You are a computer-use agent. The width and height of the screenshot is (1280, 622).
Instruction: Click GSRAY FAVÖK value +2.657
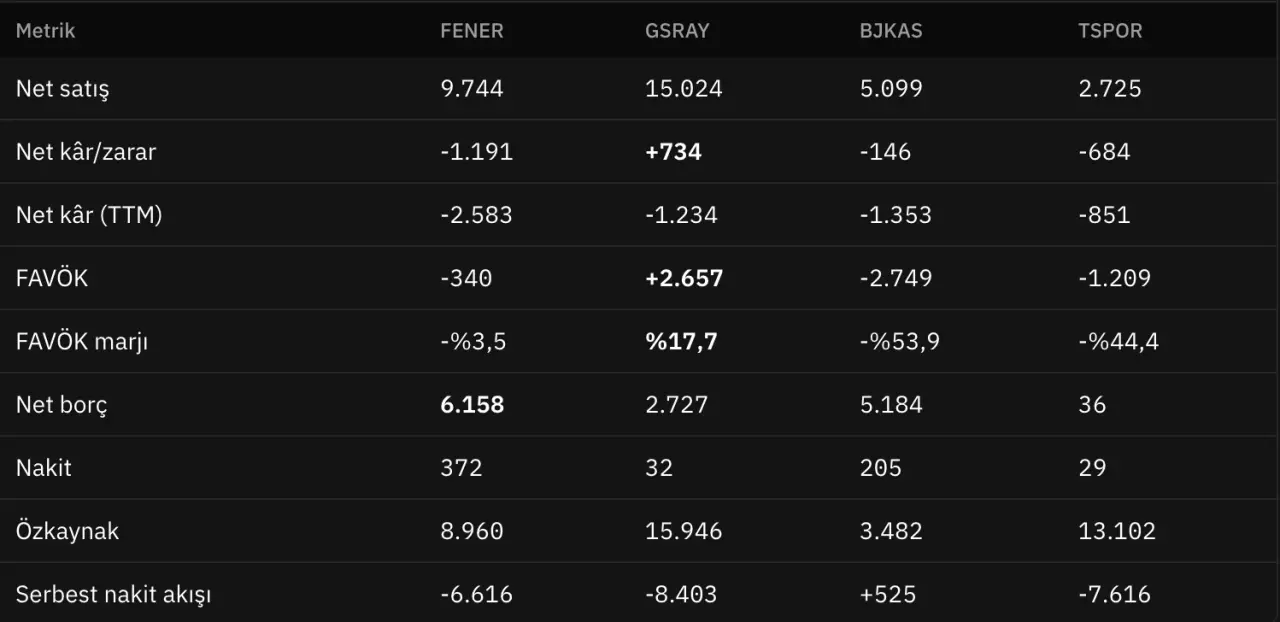coord(684,278)
